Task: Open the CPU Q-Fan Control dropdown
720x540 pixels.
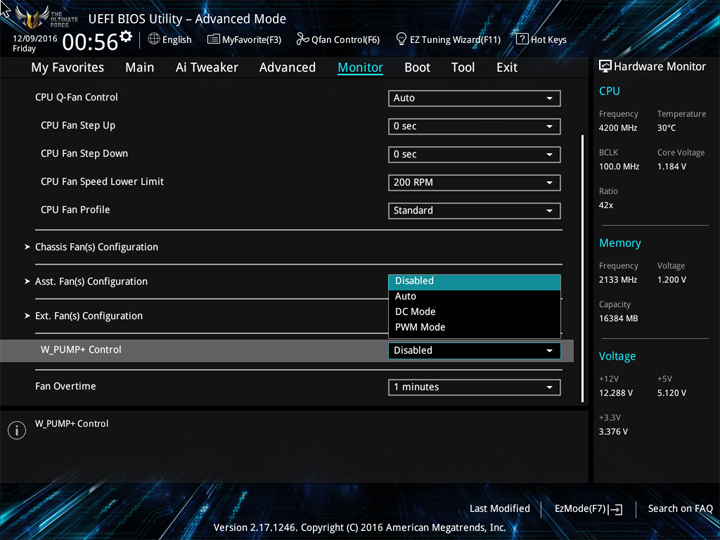Action: click(474, 98)
